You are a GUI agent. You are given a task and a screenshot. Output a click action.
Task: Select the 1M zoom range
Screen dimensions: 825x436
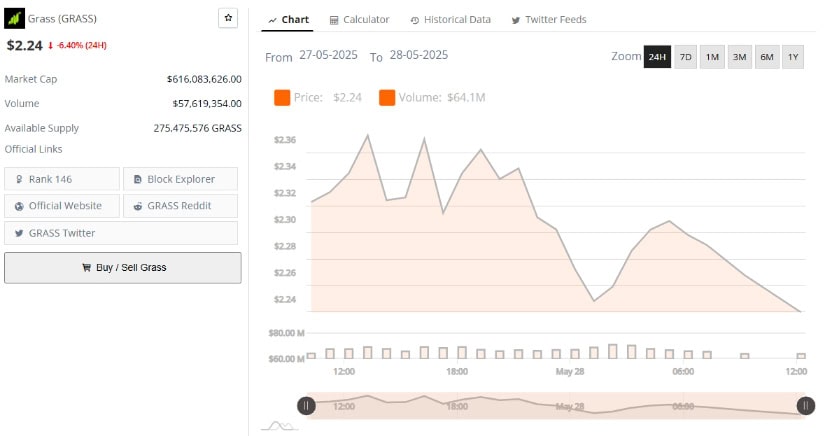(x=712, y=57)
